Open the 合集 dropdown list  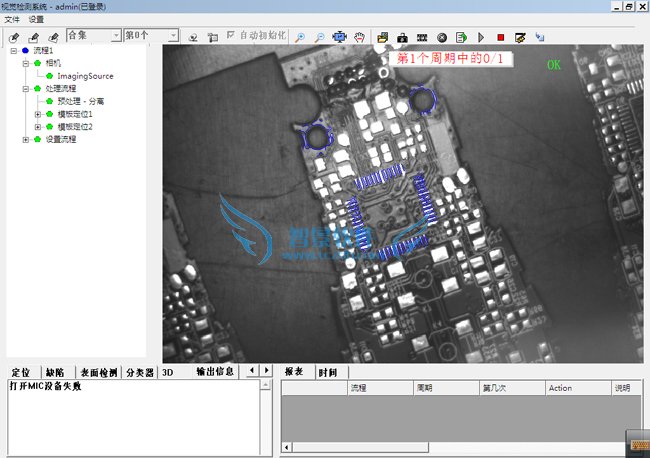[x=115, y=36]
